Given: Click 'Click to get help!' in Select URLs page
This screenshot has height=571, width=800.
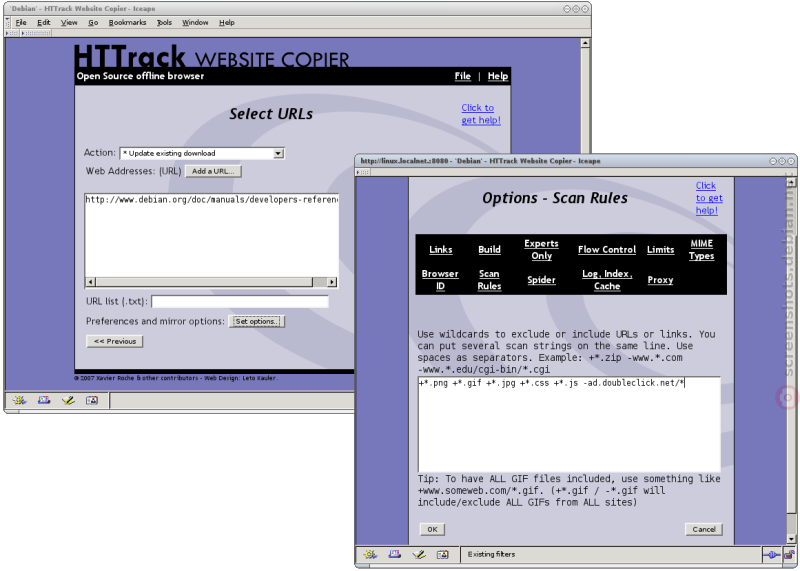Looking at the screenshot, I should click(x=481, y=114).
